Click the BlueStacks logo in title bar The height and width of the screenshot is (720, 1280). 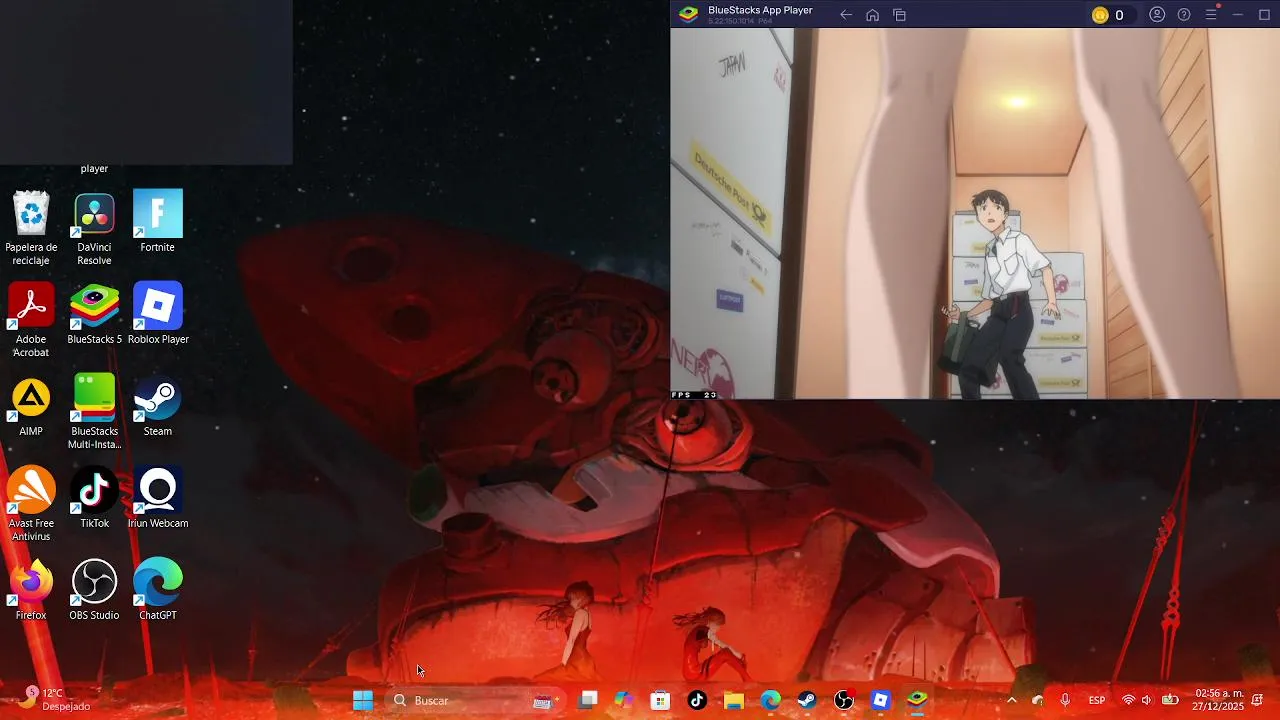coord(688,14)
